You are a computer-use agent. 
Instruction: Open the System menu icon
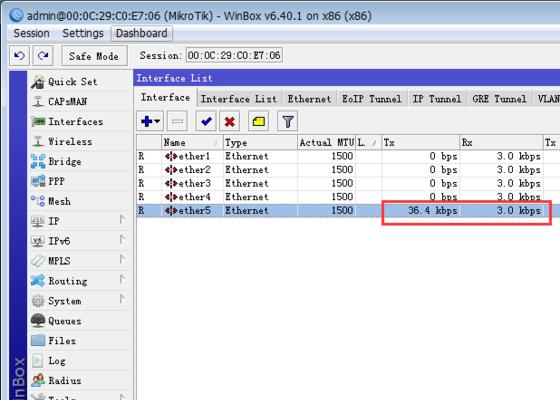[x=38, y=301]
